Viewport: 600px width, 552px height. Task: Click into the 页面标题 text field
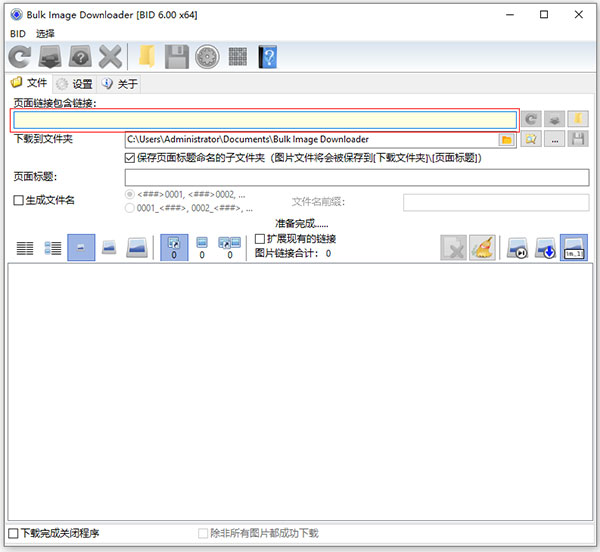(x=357, y=177)
